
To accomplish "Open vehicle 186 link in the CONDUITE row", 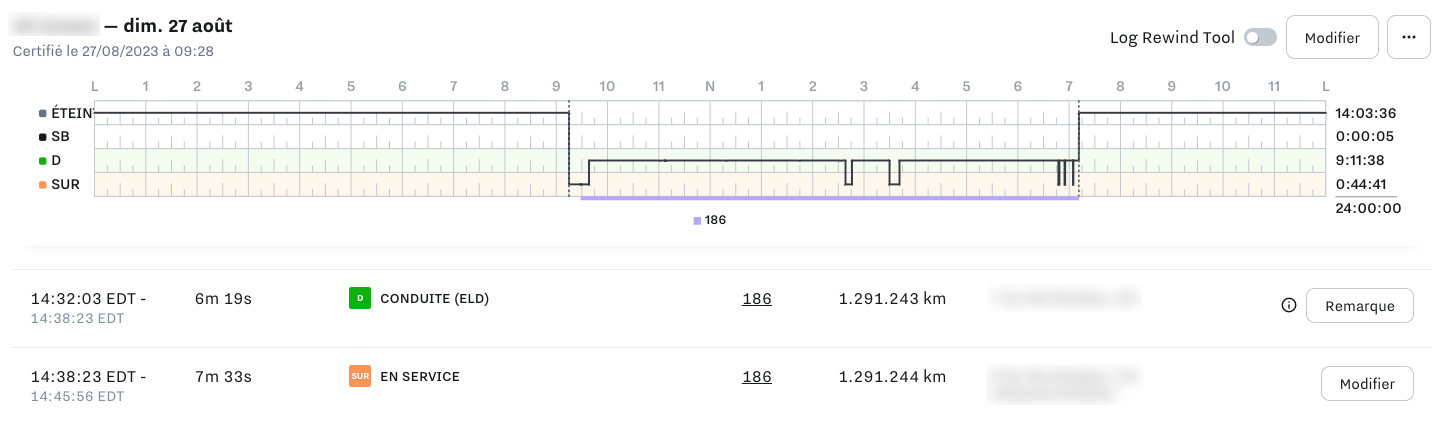I will (756, 298).
